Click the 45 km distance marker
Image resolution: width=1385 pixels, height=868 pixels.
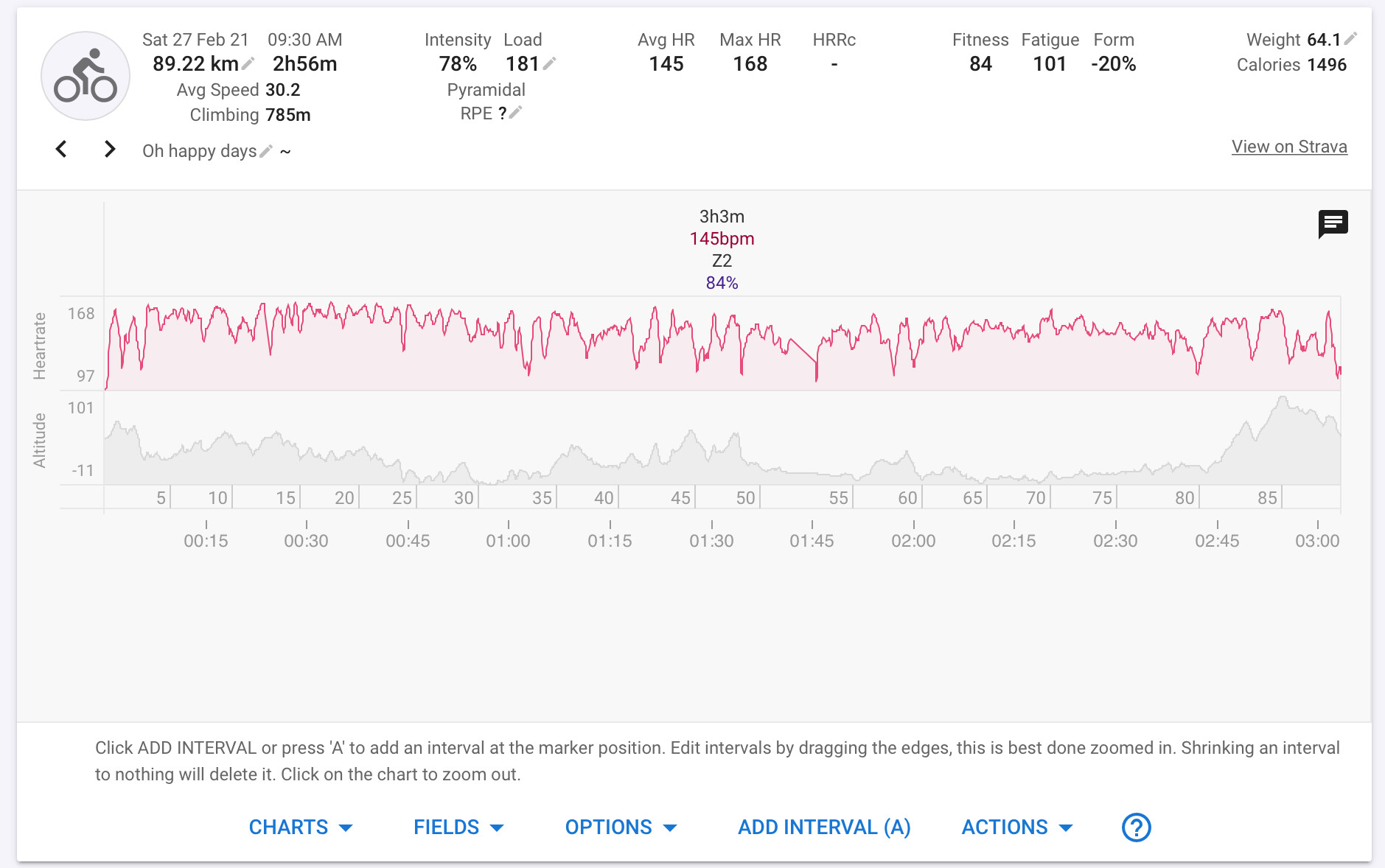point(680,498)
